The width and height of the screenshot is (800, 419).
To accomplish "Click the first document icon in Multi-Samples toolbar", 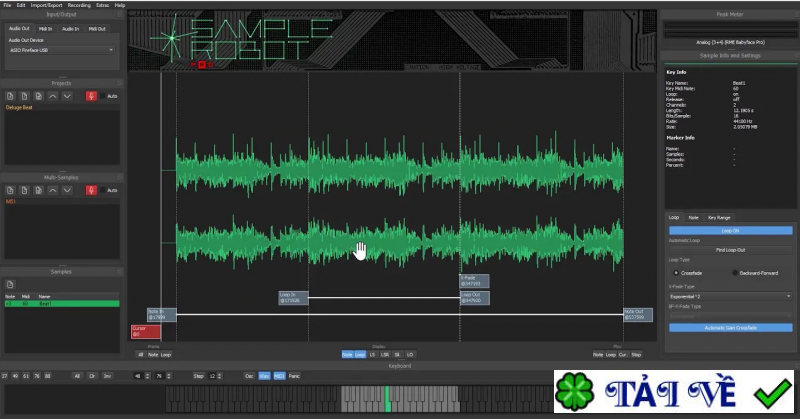I will click(x=10, y=190).
